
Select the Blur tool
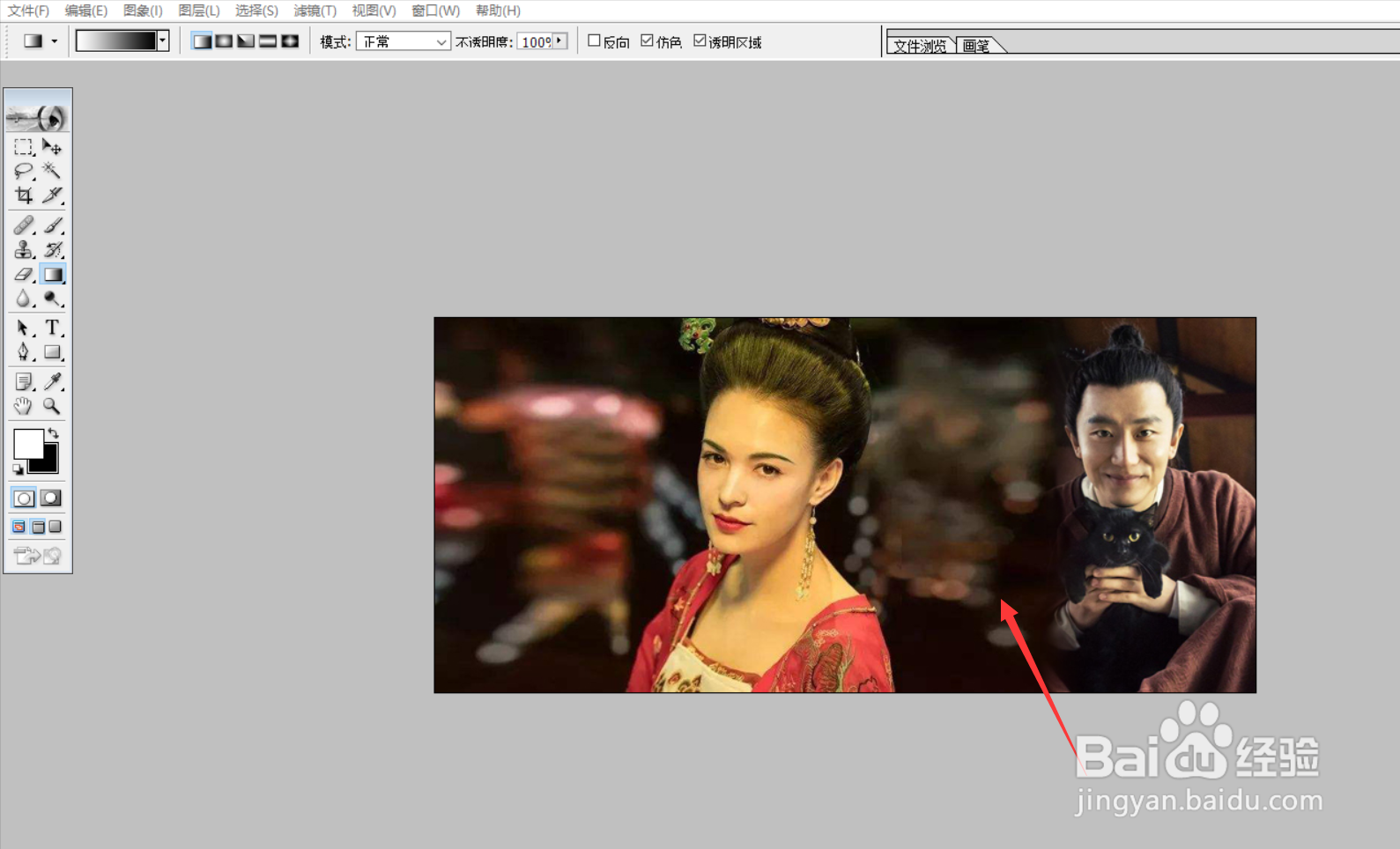pos(24,299)
